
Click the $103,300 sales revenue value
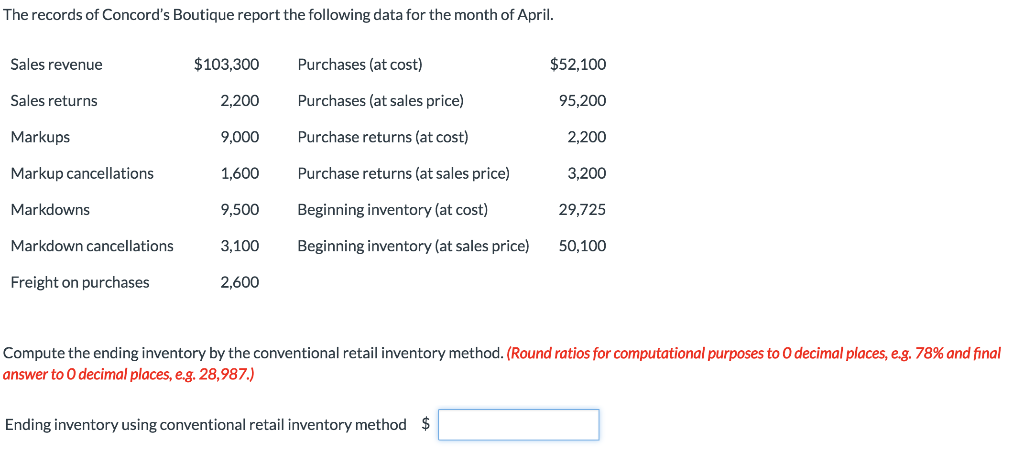[x=226, y=65]
